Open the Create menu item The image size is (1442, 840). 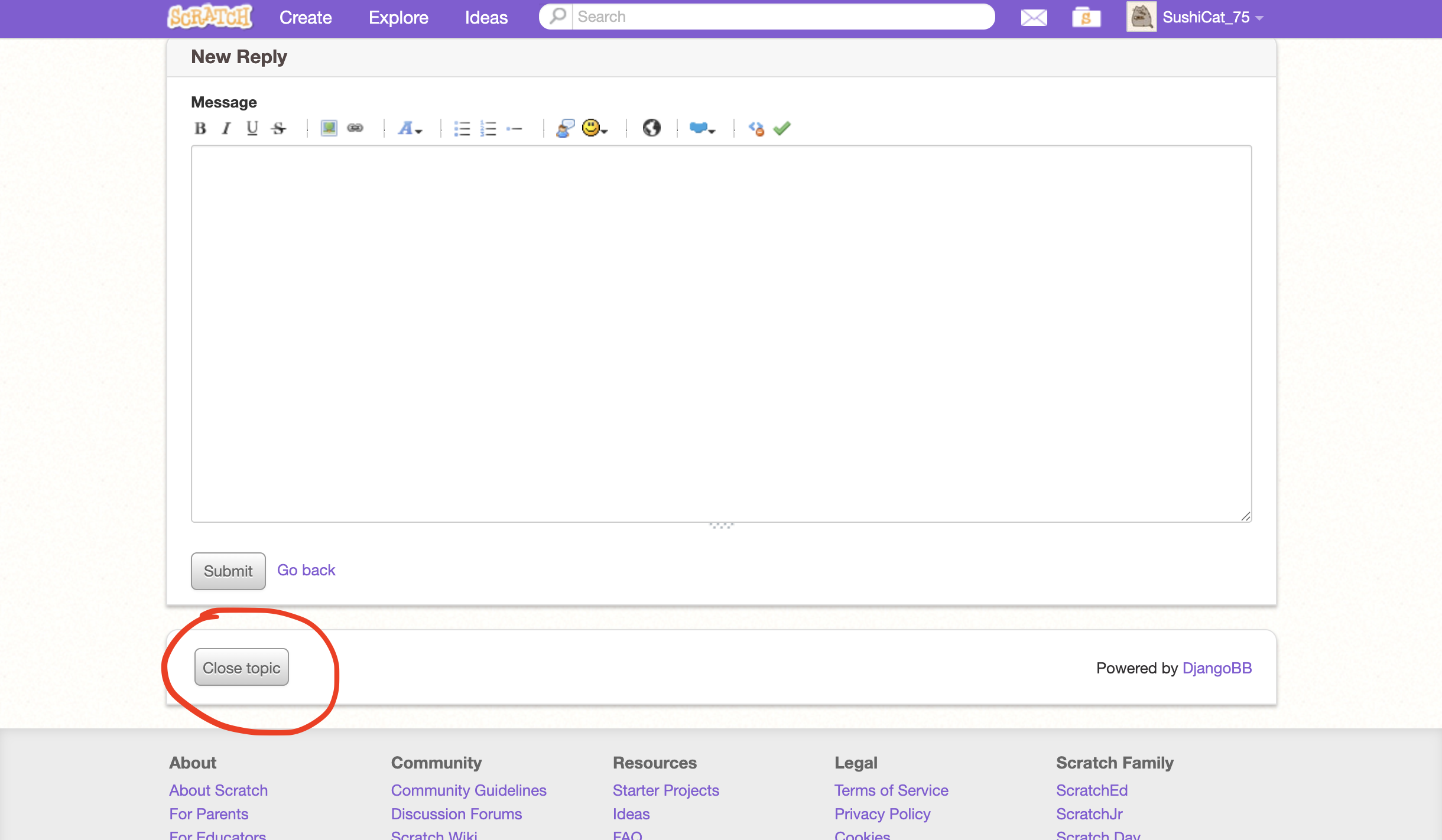pyautogui.click(x=306, y=18)
